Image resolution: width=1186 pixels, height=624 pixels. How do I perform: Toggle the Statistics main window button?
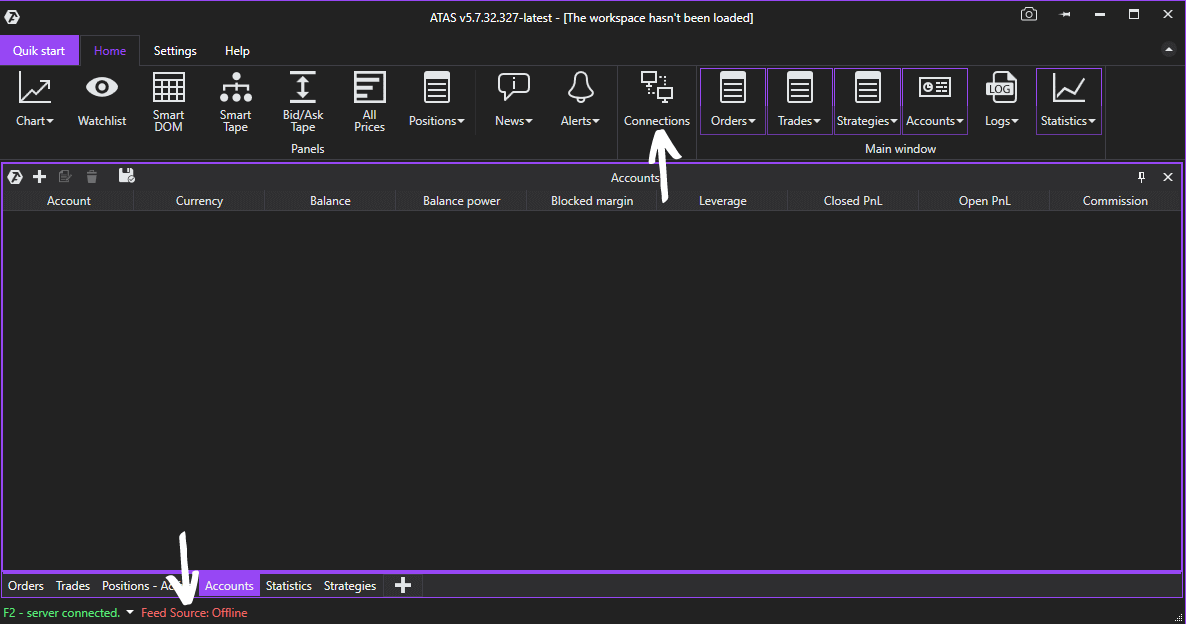1068,101
